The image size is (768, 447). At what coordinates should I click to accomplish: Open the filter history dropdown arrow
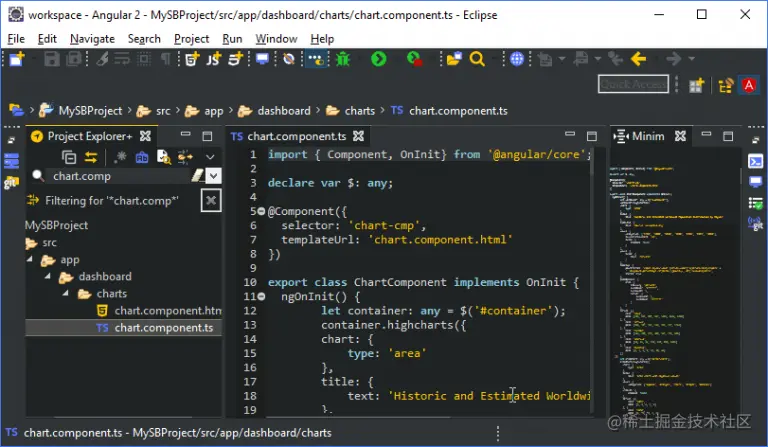click(214, 176)
